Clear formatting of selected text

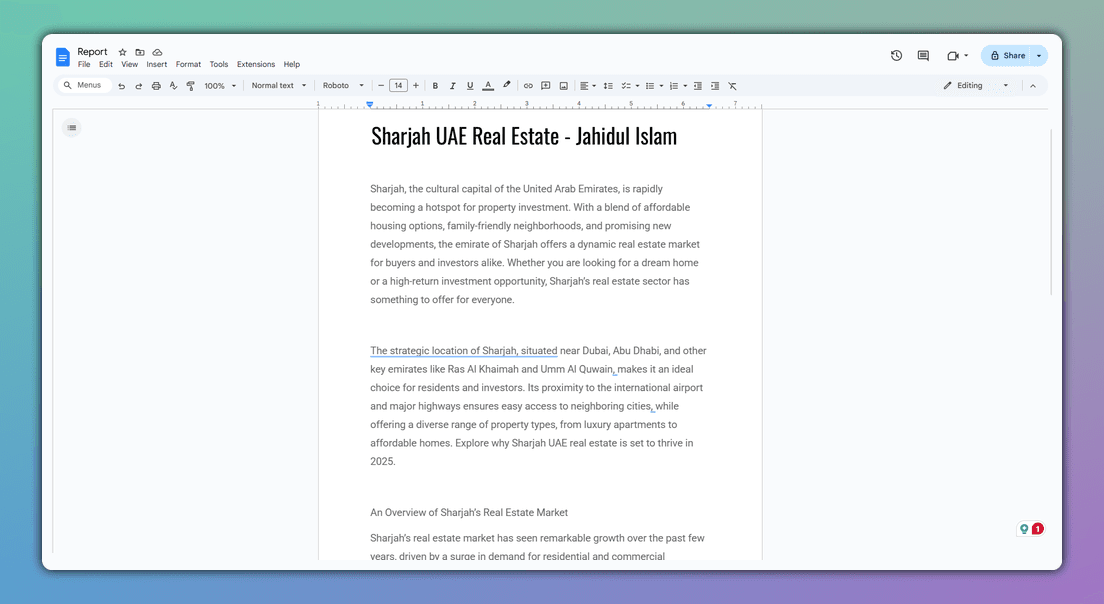732,85
